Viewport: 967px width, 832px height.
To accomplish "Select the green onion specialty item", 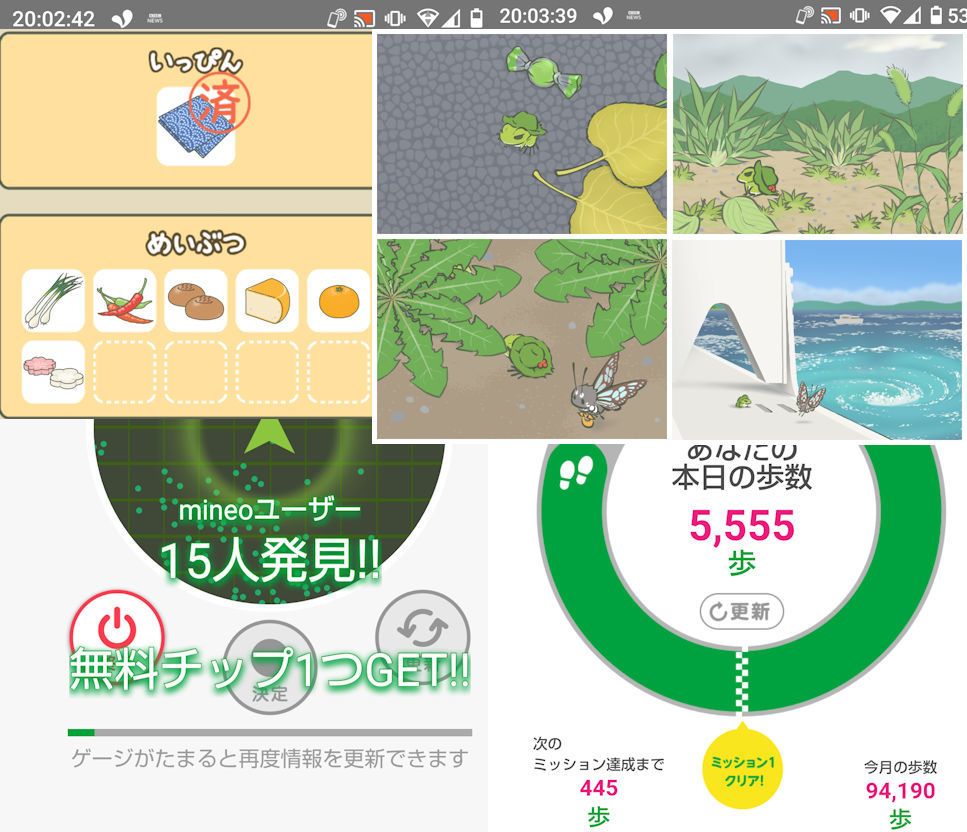I will coord(53,301).
